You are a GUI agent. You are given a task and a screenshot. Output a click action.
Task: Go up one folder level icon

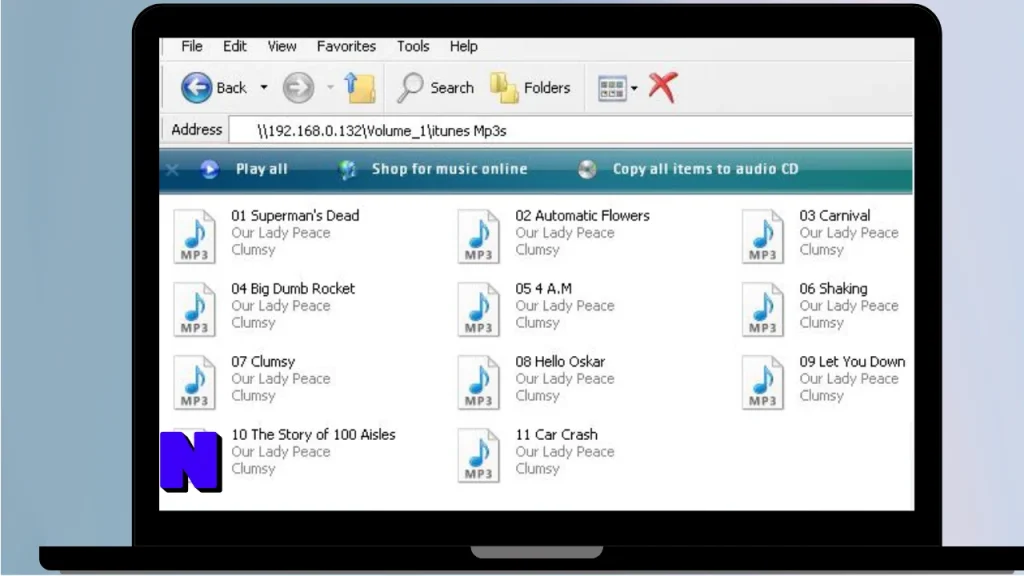(x=360, y=88)
